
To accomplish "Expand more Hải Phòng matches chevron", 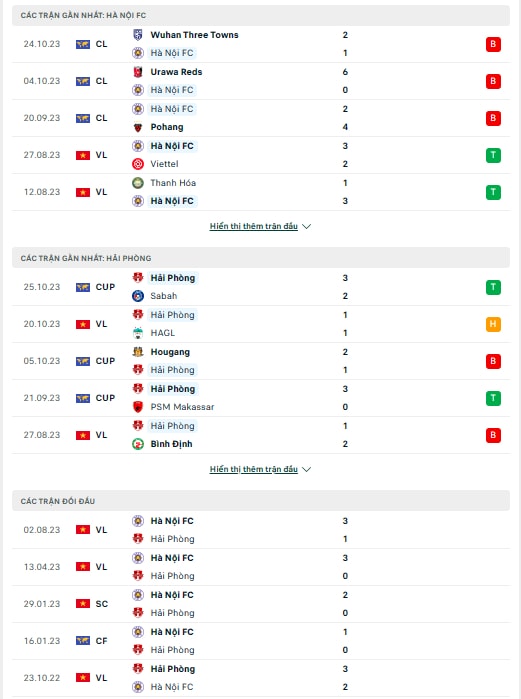I will (306, 469).
